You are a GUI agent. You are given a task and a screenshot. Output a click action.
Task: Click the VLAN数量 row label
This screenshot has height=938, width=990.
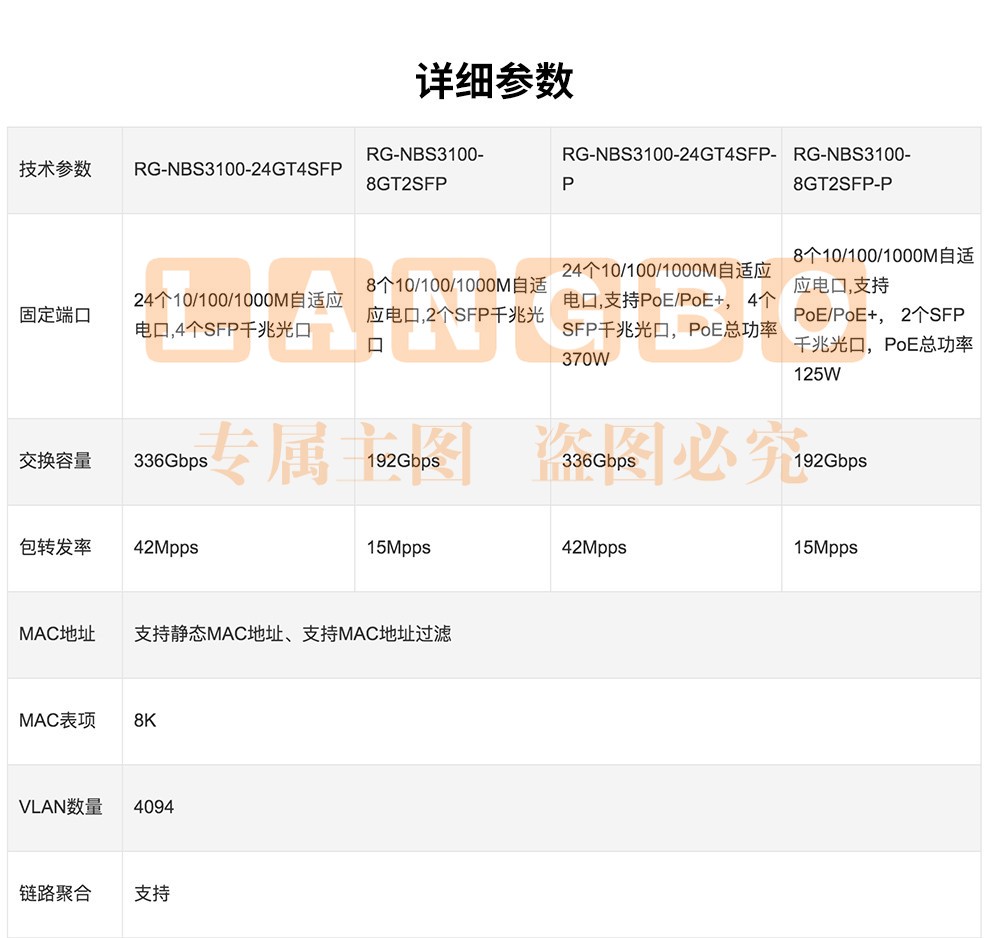60,806
